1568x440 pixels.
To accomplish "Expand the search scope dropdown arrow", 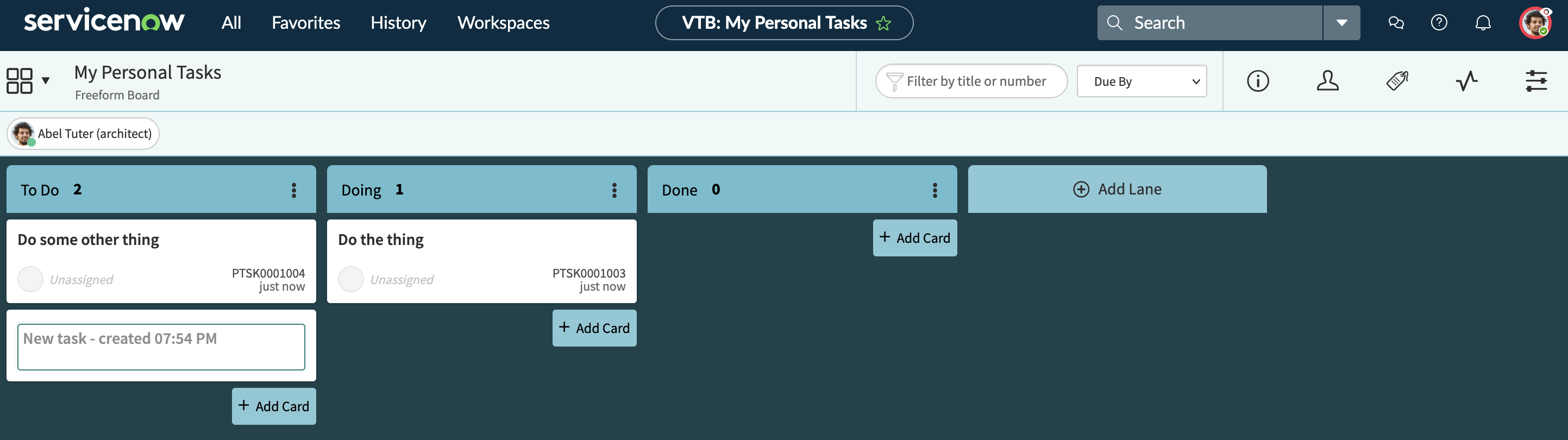I will pyautogui.click(x=1341, y=23).
